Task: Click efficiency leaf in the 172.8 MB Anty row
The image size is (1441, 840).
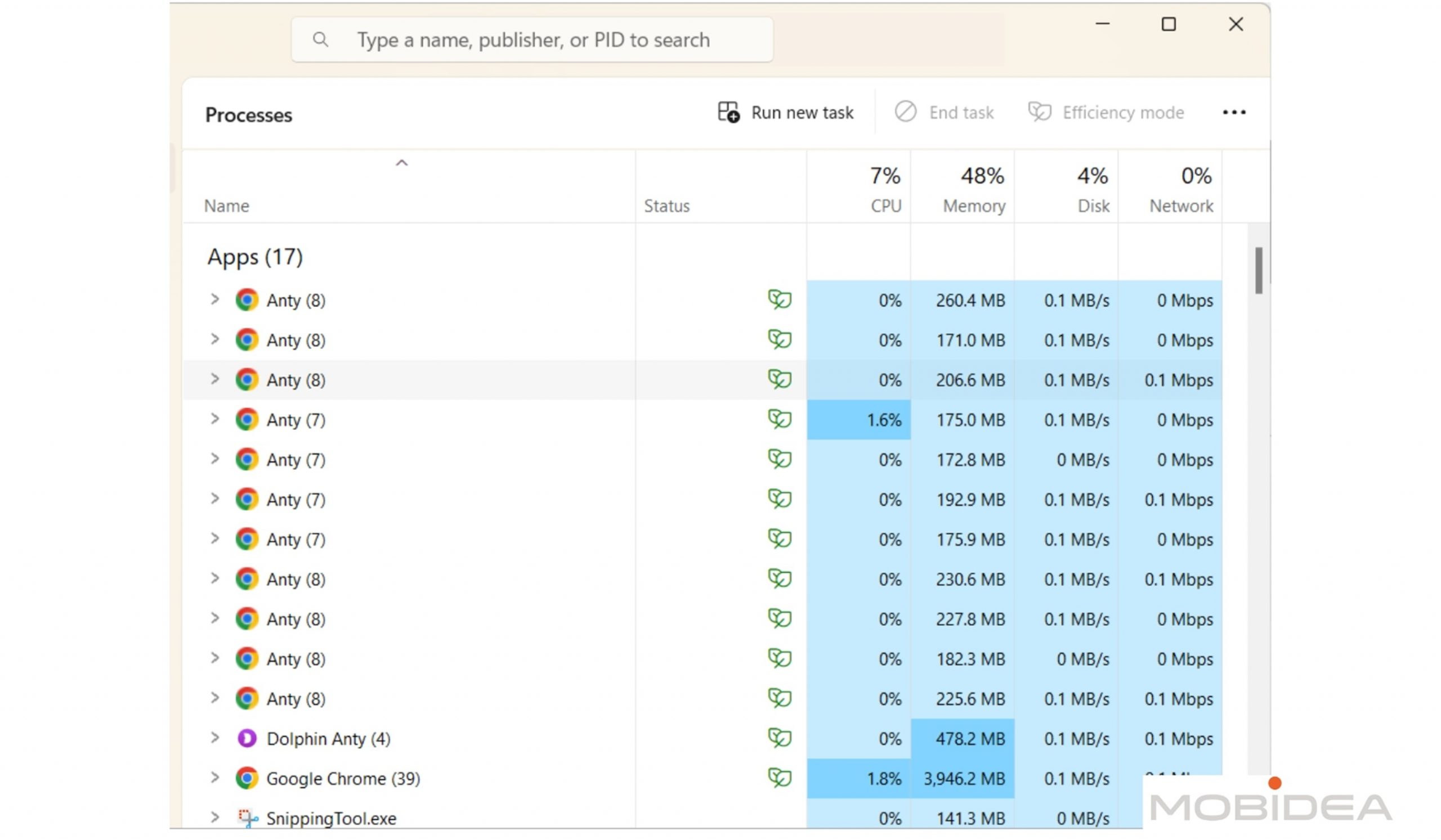Action: coord(780,459)
